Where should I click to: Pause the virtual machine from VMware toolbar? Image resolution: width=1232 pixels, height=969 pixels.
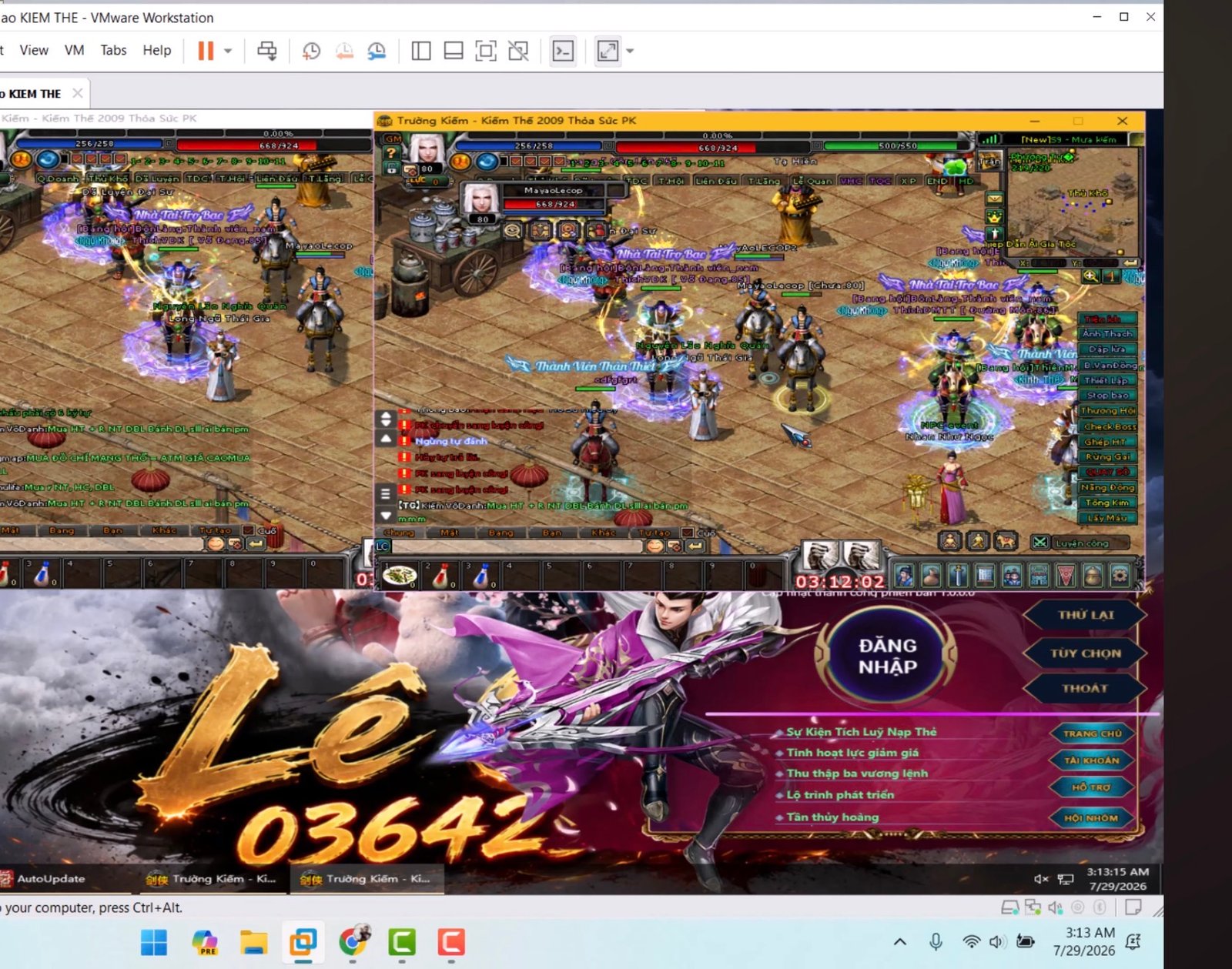[x=206, y=51]
